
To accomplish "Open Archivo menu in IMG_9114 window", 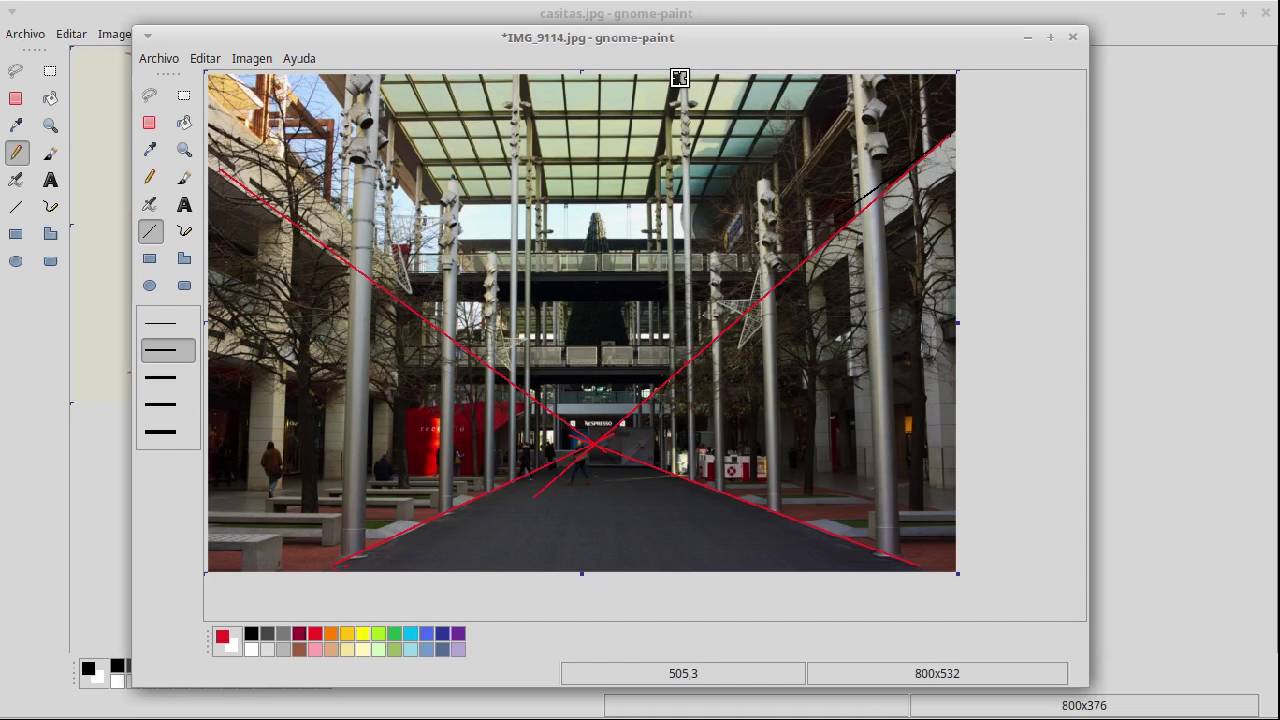I will click(x=159, y=59).
